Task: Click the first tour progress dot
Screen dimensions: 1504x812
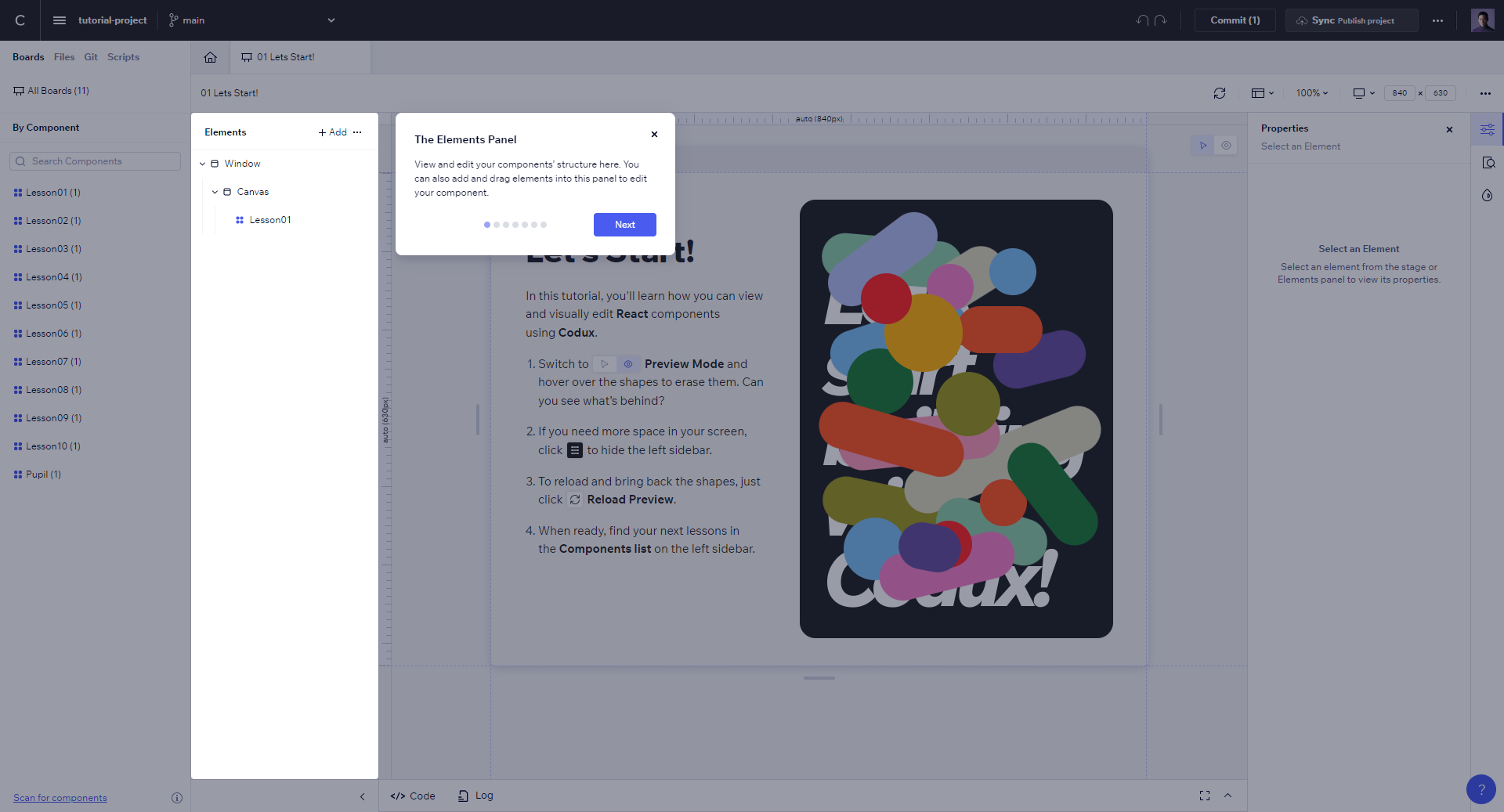Action: coord(487,225)
